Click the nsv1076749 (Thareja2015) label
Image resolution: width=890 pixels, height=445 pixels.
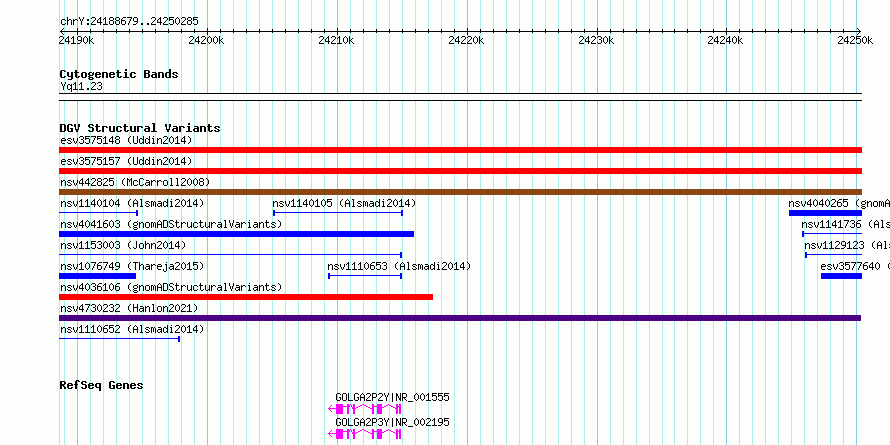(132, 266)
